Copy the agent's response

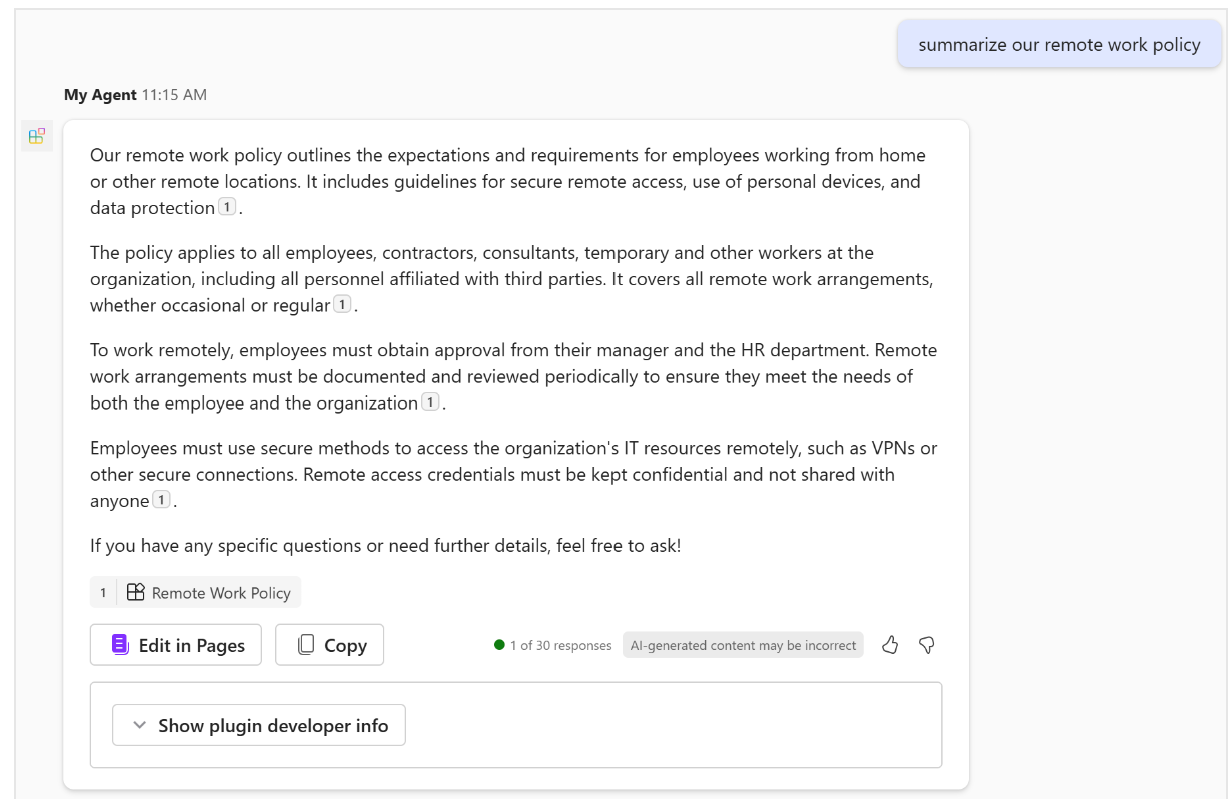[x=330, y=645]
